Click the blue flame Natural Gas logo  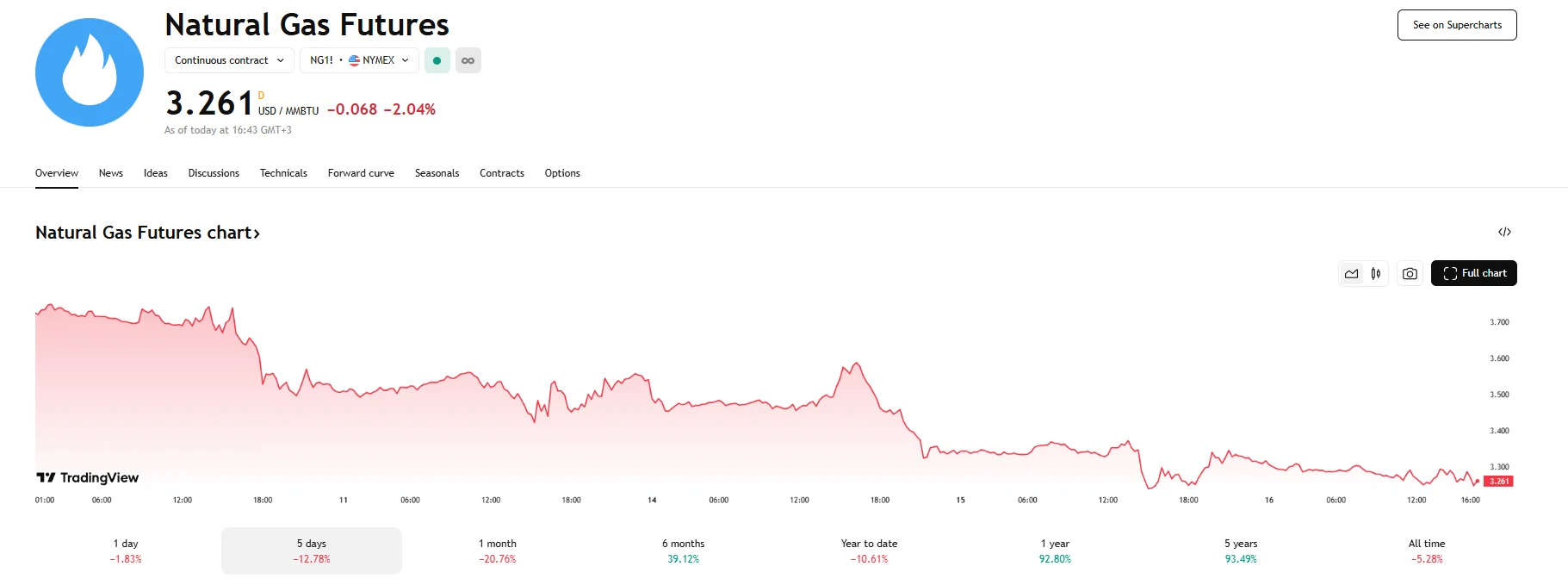point(90,72)
